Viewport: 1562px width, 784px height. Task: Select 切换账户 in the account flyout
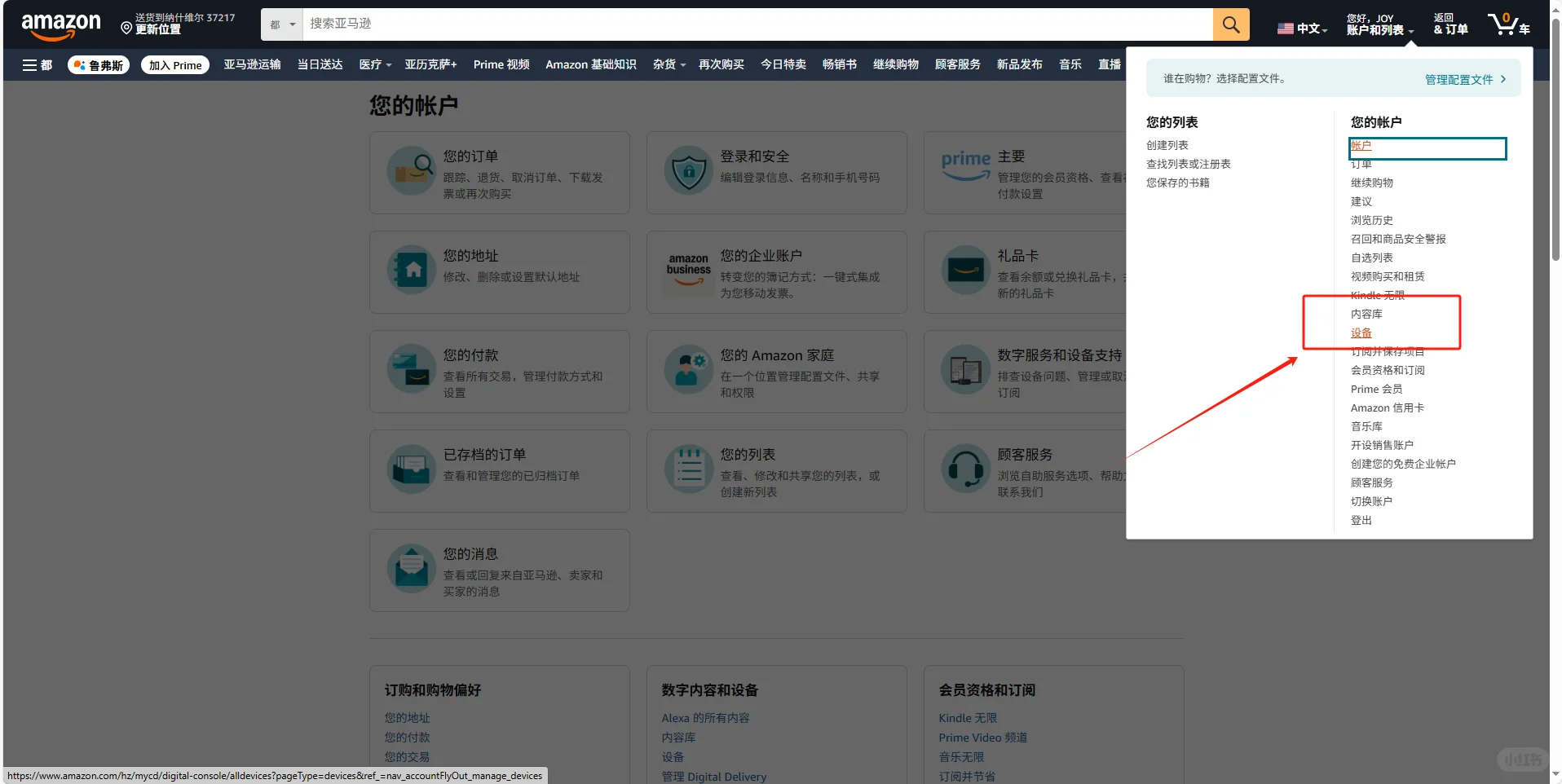(x=1372, y=502)
